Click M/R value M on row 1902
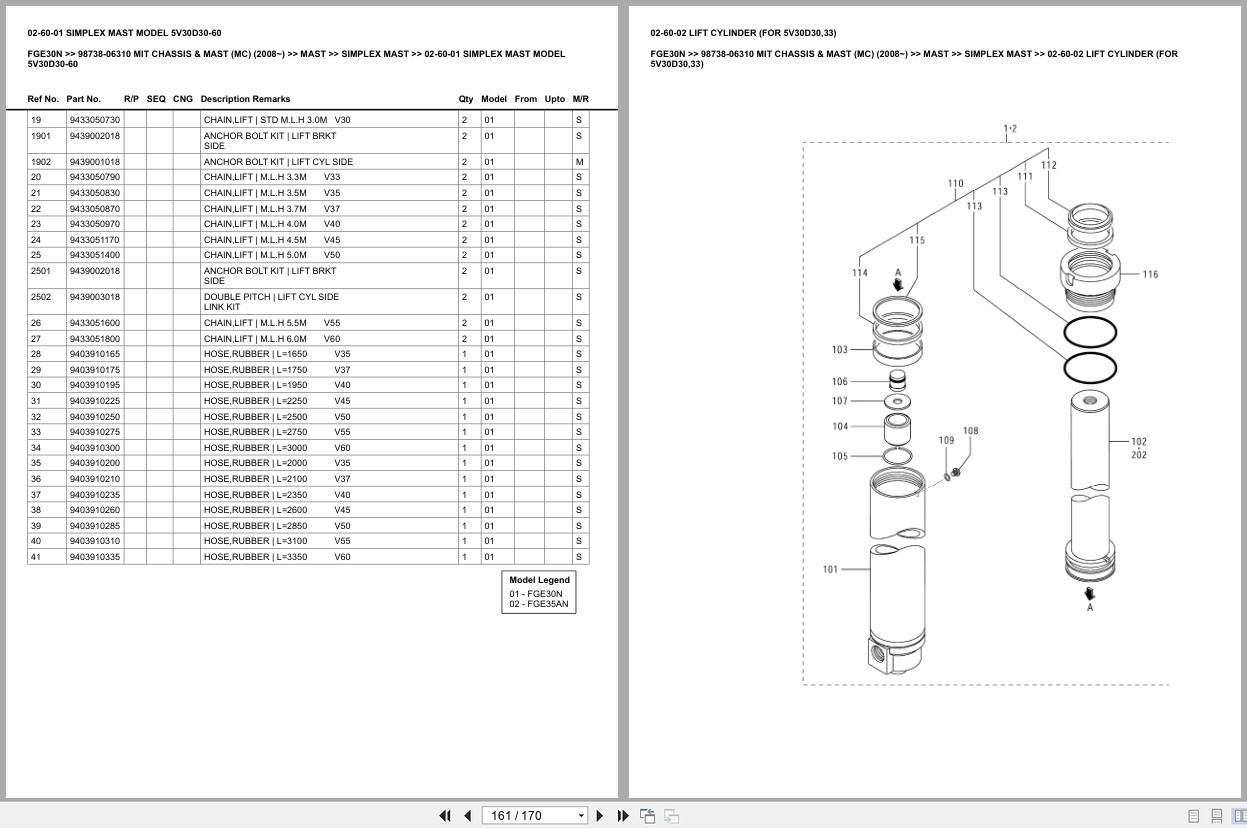Image resolution: width=1247 pixels, height=828 pixels. click(580, 162)
